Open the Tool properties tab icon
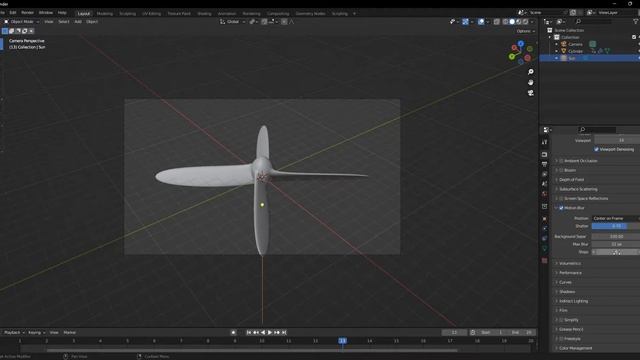Screen dimensions: 640x360 (x=544, y=142)
